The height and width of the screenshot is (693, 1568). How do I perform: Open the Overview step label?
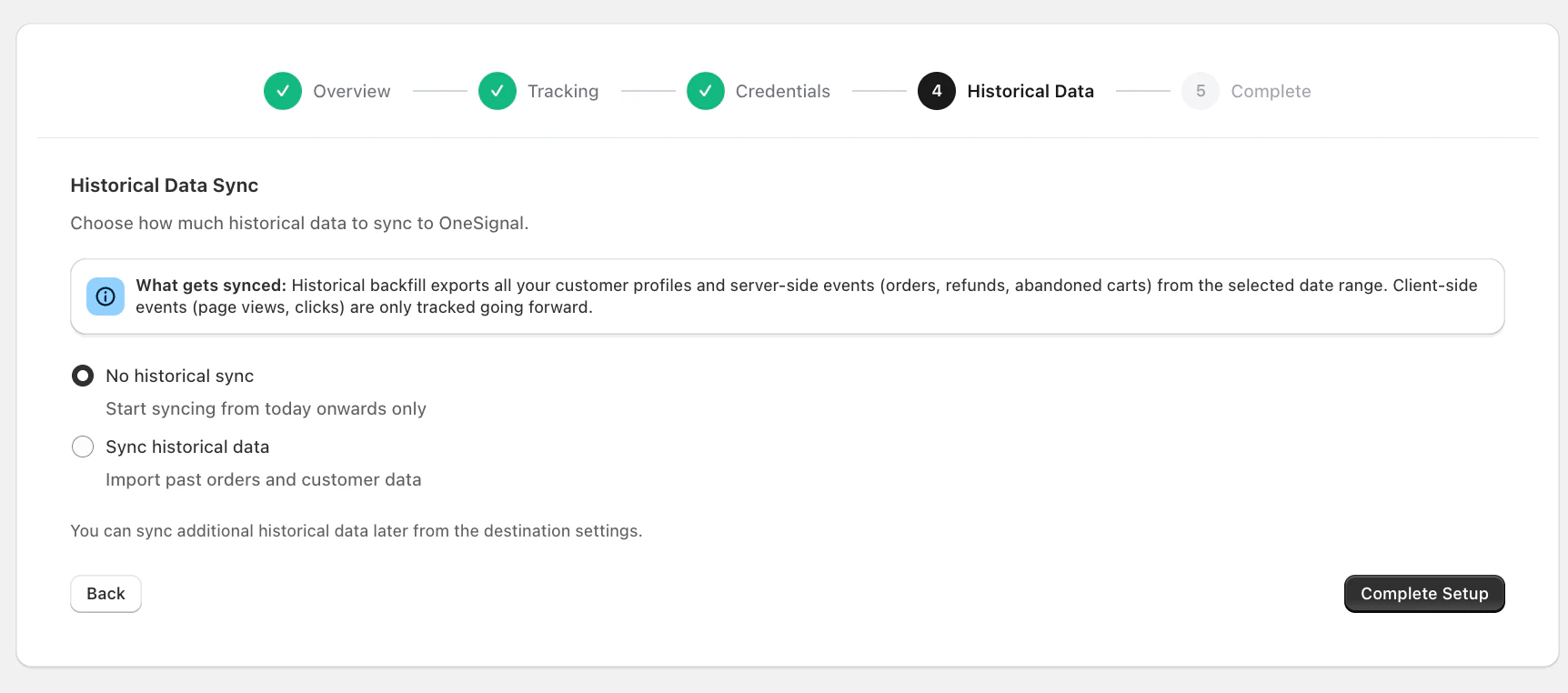pos(351,91)
